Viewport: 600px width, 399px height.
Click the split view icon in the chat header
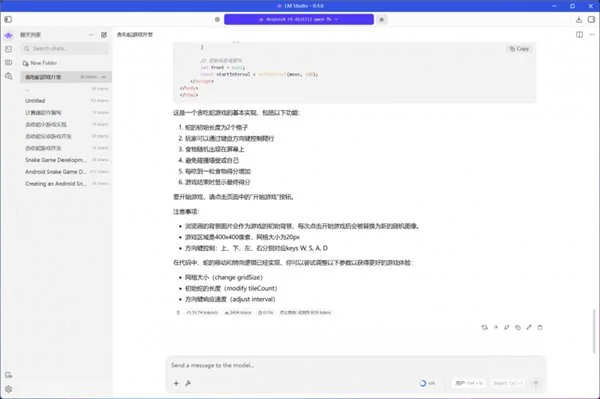click(x=579, y=34)
